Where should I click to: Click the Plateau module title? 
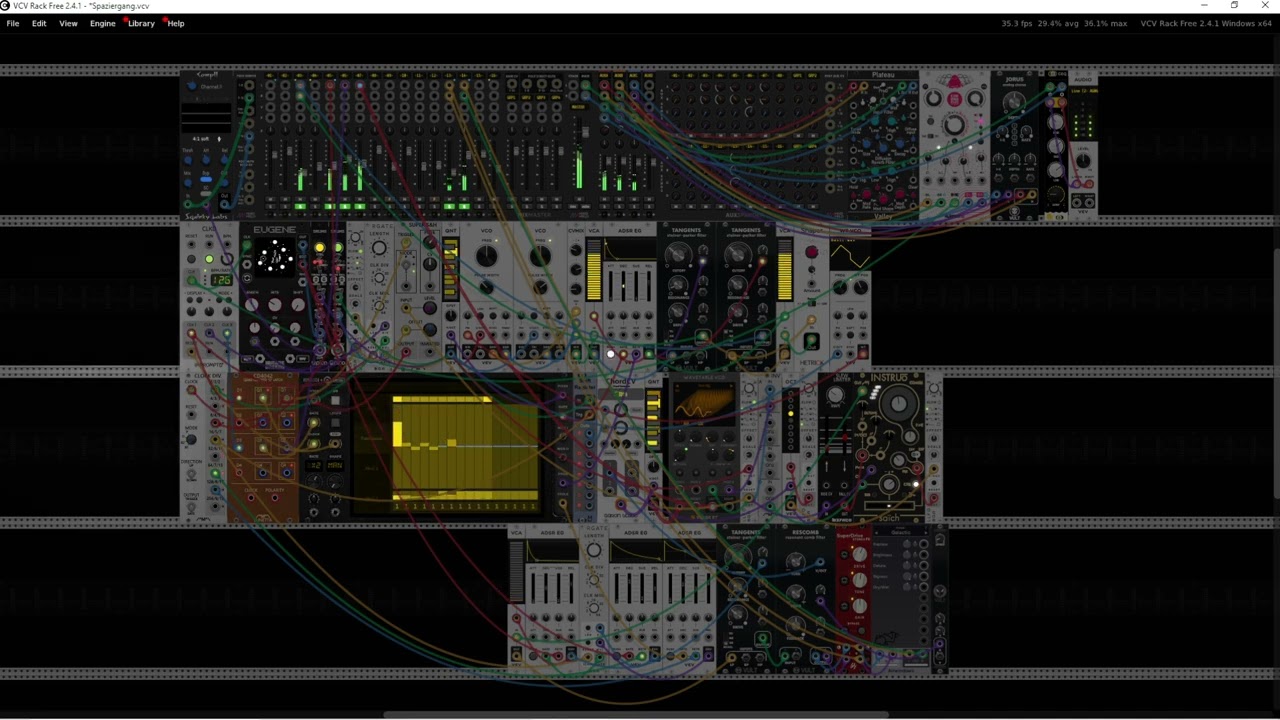(x=883, y=75)
